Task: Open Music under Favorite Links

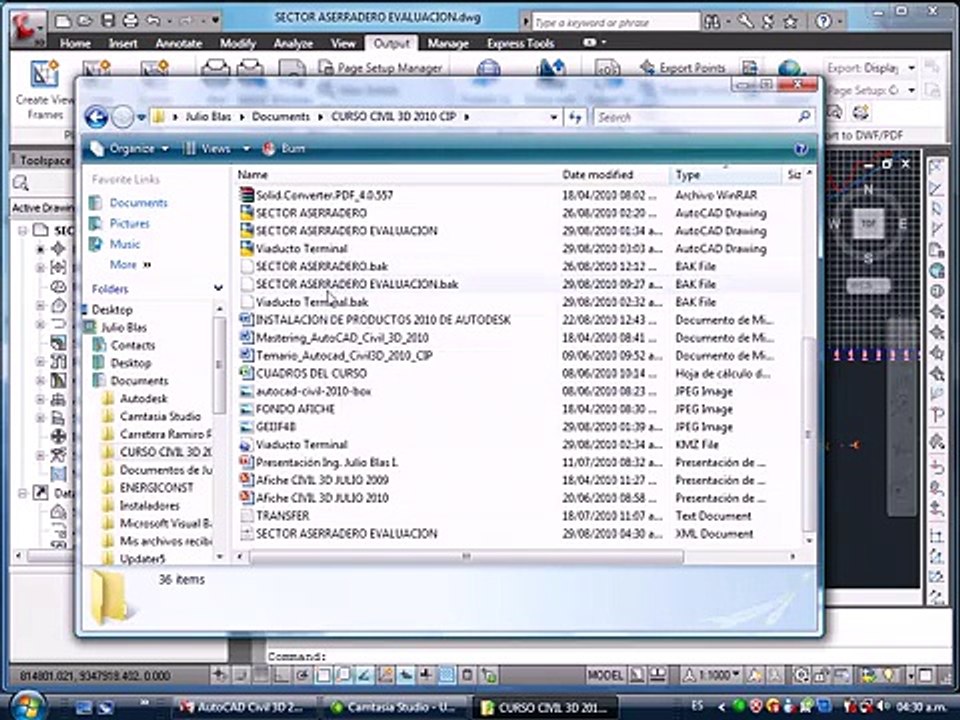Action: coord(125,244)
